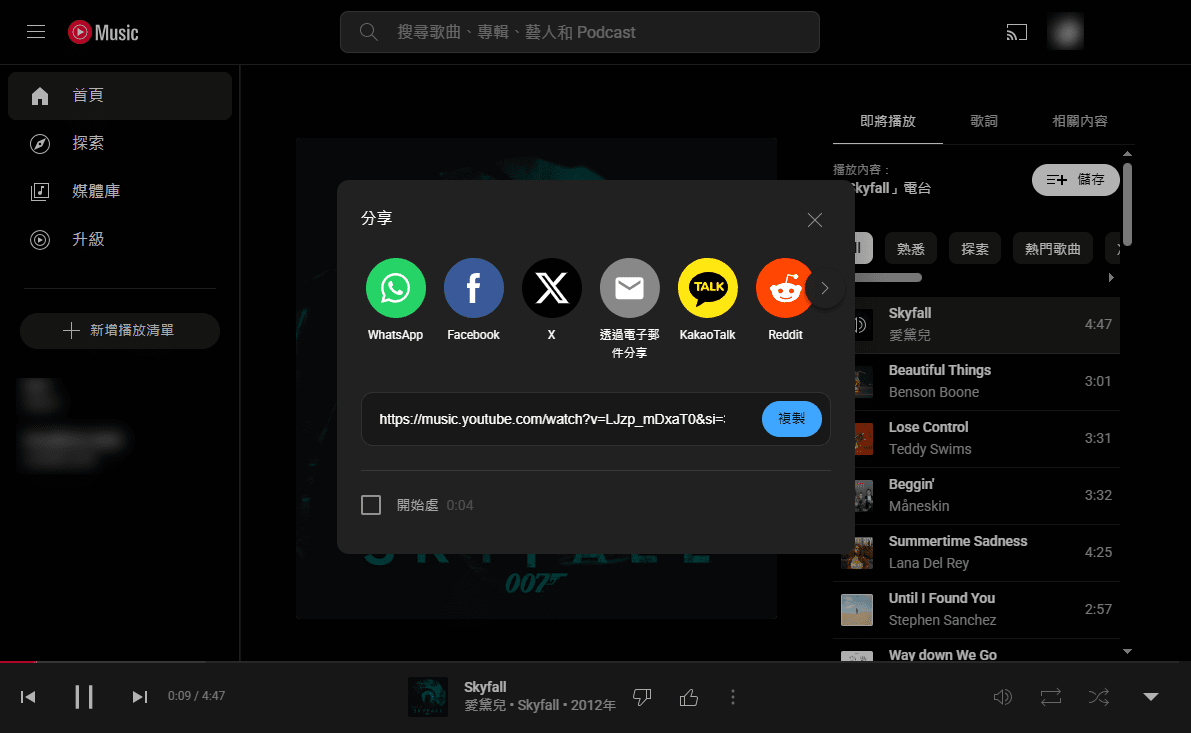Viewport: 1191px width, 733px height.
Task: Play Lose Control by Teddy Swims
Action: tap(976, 439)
